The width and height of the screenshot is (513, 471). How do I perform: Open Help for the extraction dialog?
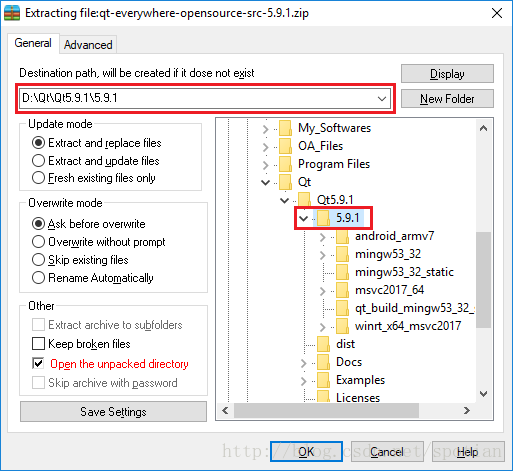pyautogui.click(x=468, y=452)
